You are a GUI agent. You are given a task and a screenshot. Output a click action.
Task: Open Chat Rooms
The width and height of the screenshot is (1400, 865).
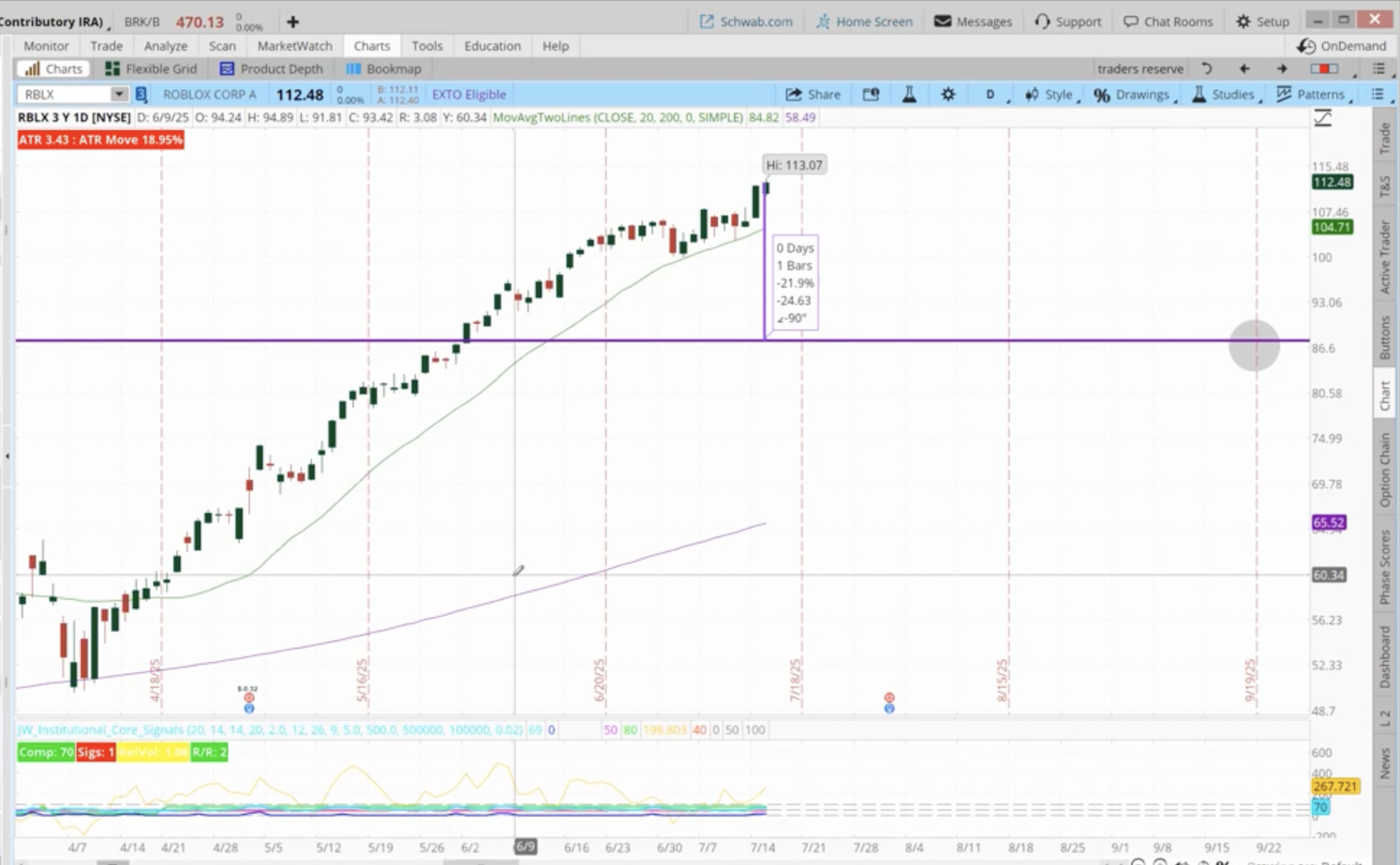pos(1168,22)
